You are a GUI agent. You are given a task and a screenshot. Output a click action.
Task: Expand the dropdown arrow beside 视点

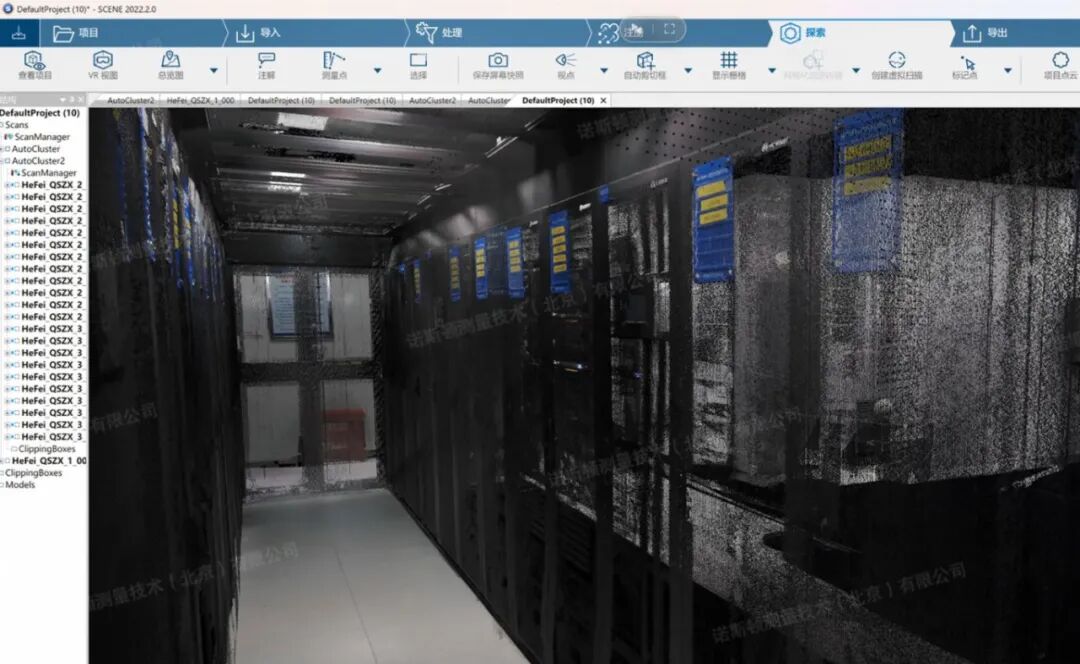click(603, 71)
